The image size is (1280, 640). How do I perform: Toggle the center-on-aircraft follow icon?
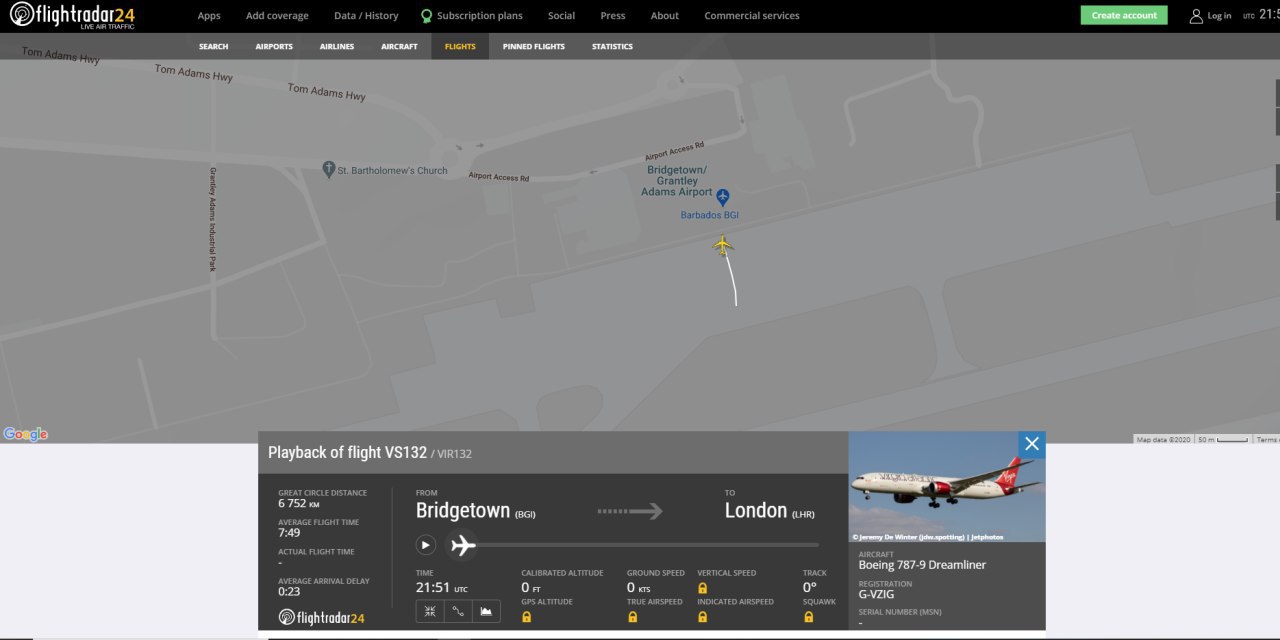coord(430,611)
